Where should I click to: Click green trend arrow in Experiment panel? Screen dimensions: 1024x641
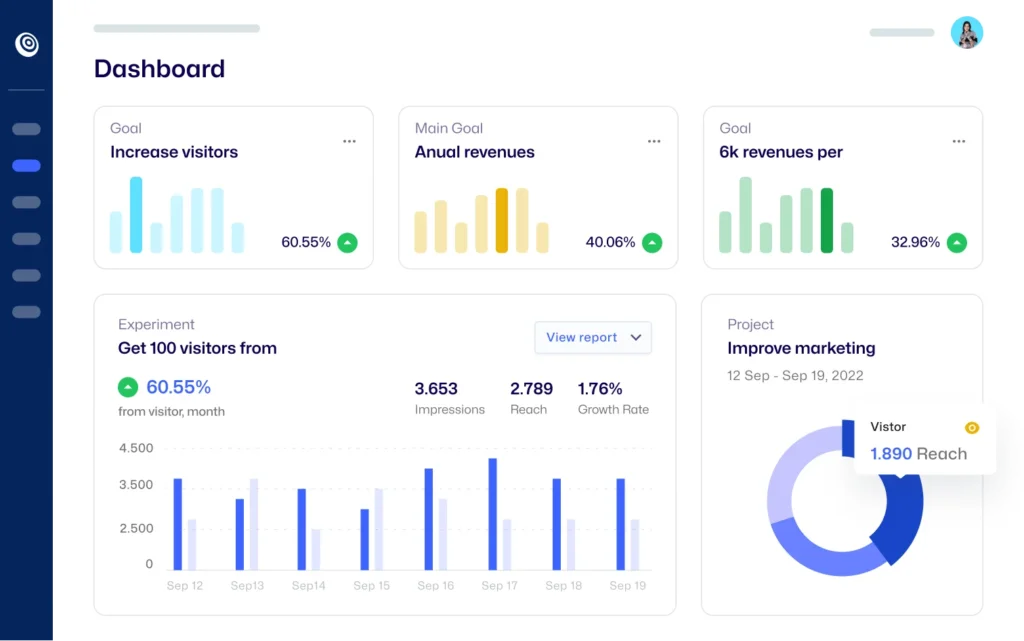(128, 387)
